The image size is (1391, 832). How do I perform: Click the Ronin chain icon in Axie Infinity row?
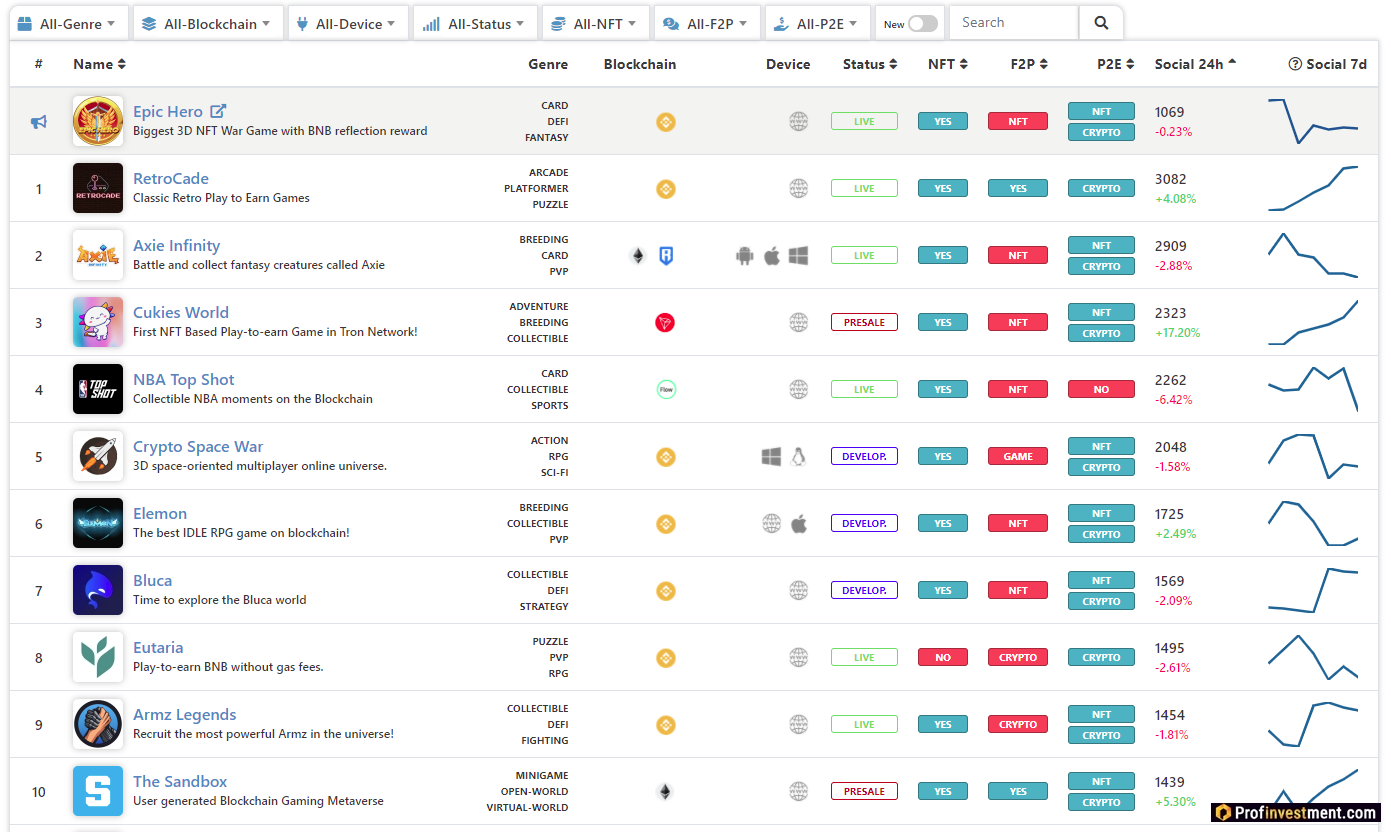pos(666,256)
